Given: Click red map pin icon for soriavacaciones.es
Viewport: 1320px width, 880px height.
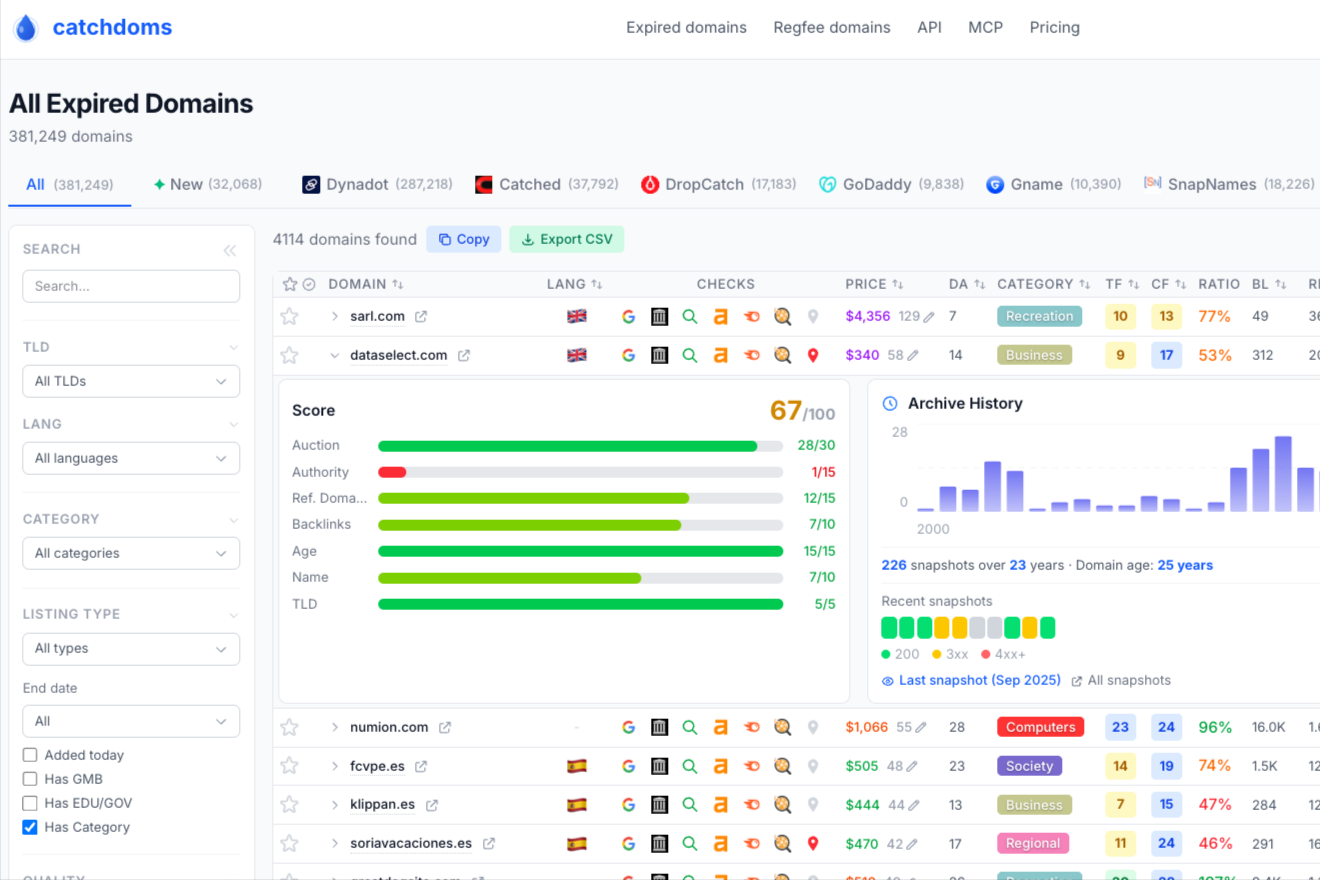Looking at the screenshot, I should tap(813, 843).
